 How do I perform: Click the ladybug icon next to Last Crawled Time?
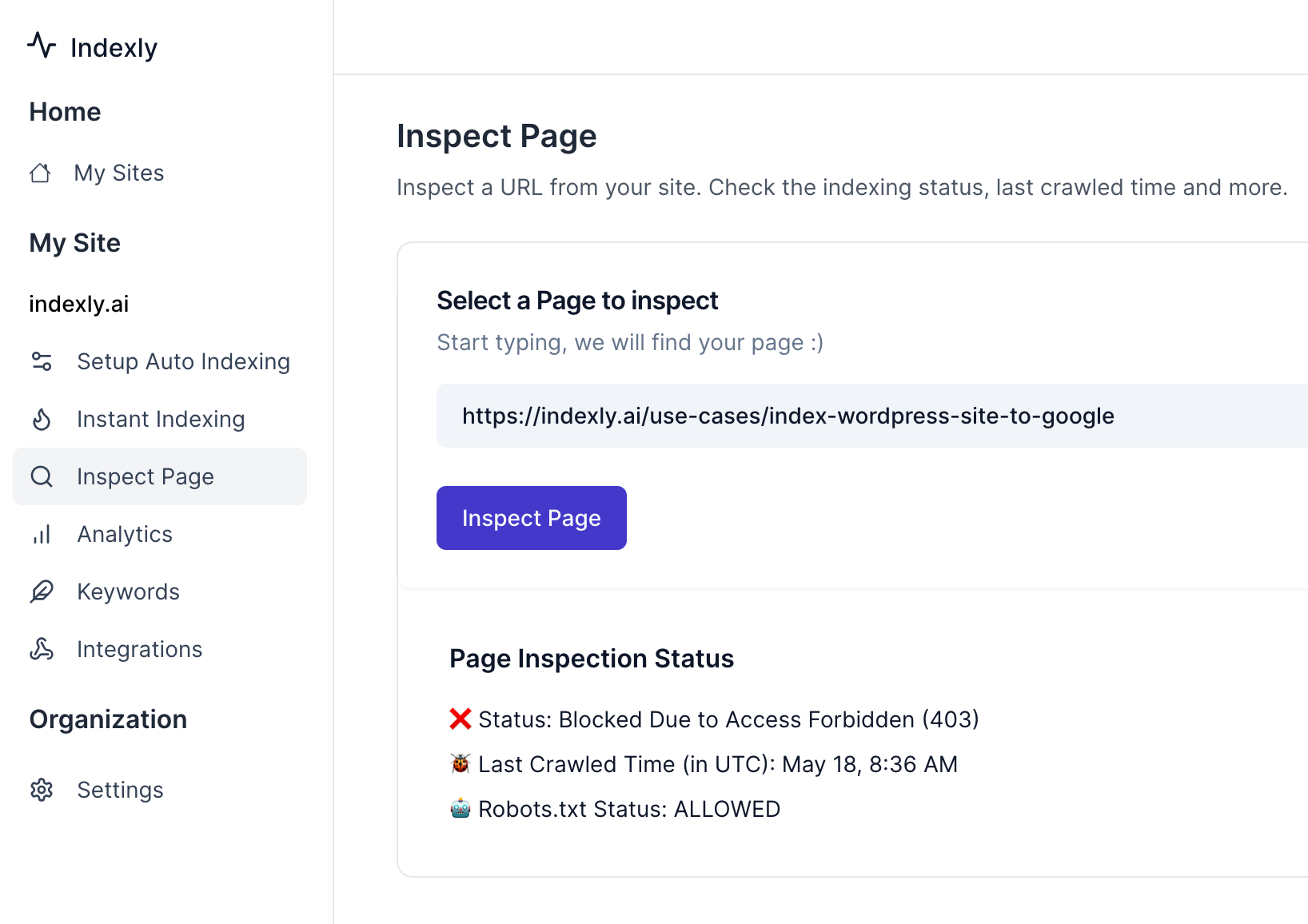click(x=460, y=764)
